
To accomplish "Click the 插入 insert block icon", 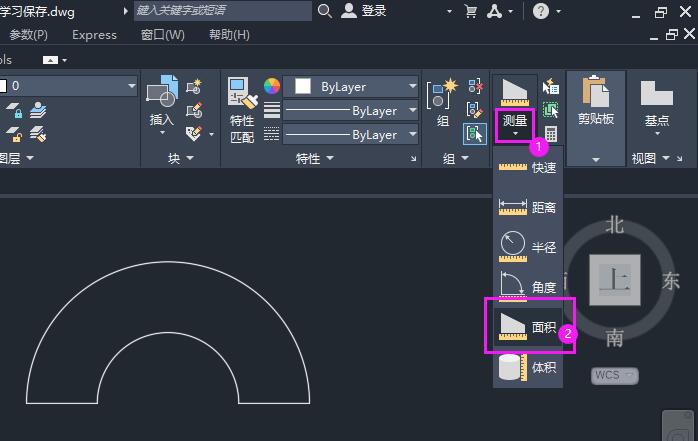I will coord(162,91).
